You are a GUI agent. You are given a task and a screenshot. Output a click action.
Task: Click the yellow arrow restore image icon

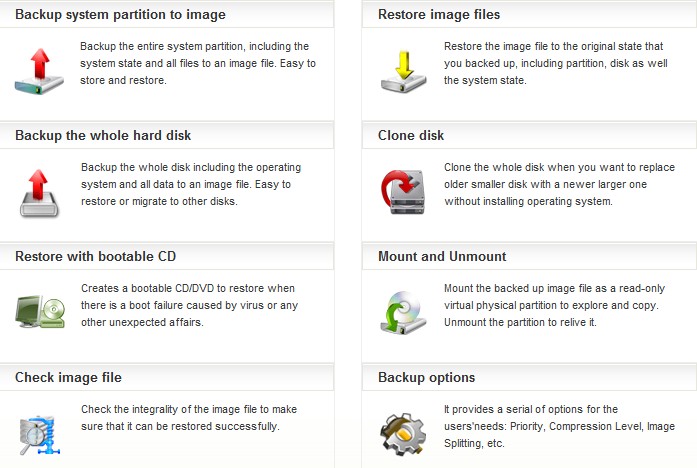[x=404, y=72]
